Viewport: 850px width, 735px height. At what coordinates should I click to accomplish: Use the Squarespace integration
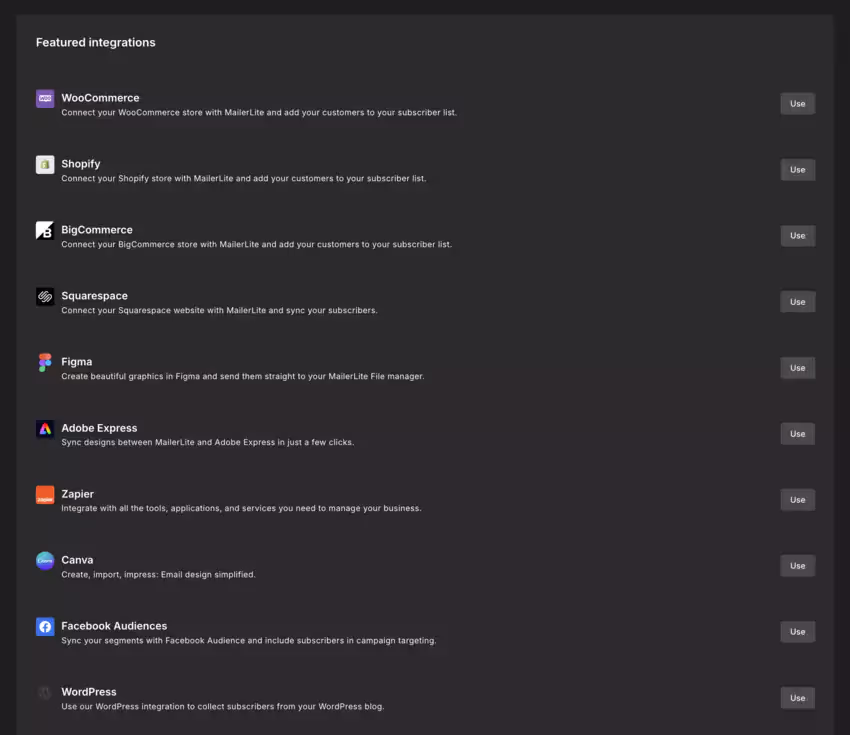pyautogui.click(x=797, y=301)
